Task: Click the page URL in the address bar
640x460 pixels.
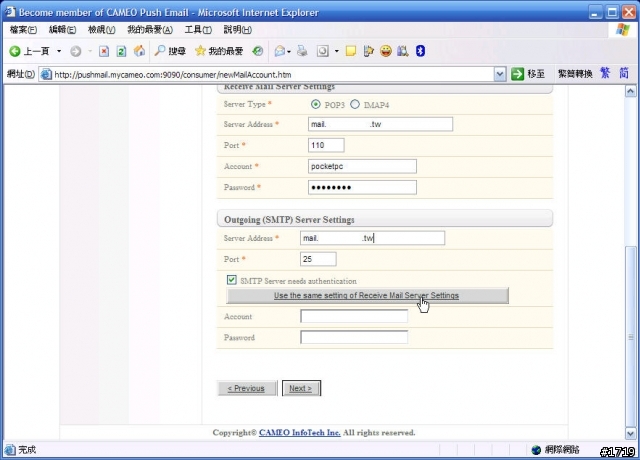Action: tap(173, 75)
